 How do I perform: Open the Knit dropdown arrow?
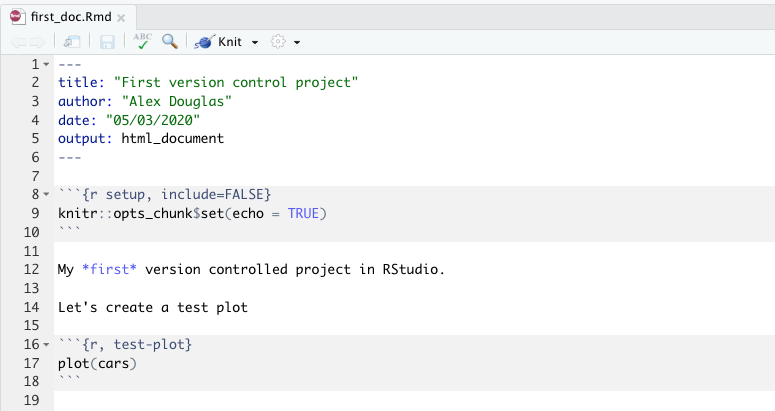coord(255,43)
